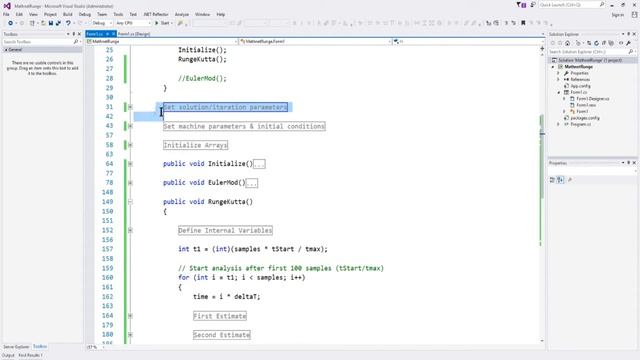Close the Form1.cs editor tab
This screenshot has height=360, width=640.
(113, 34)
